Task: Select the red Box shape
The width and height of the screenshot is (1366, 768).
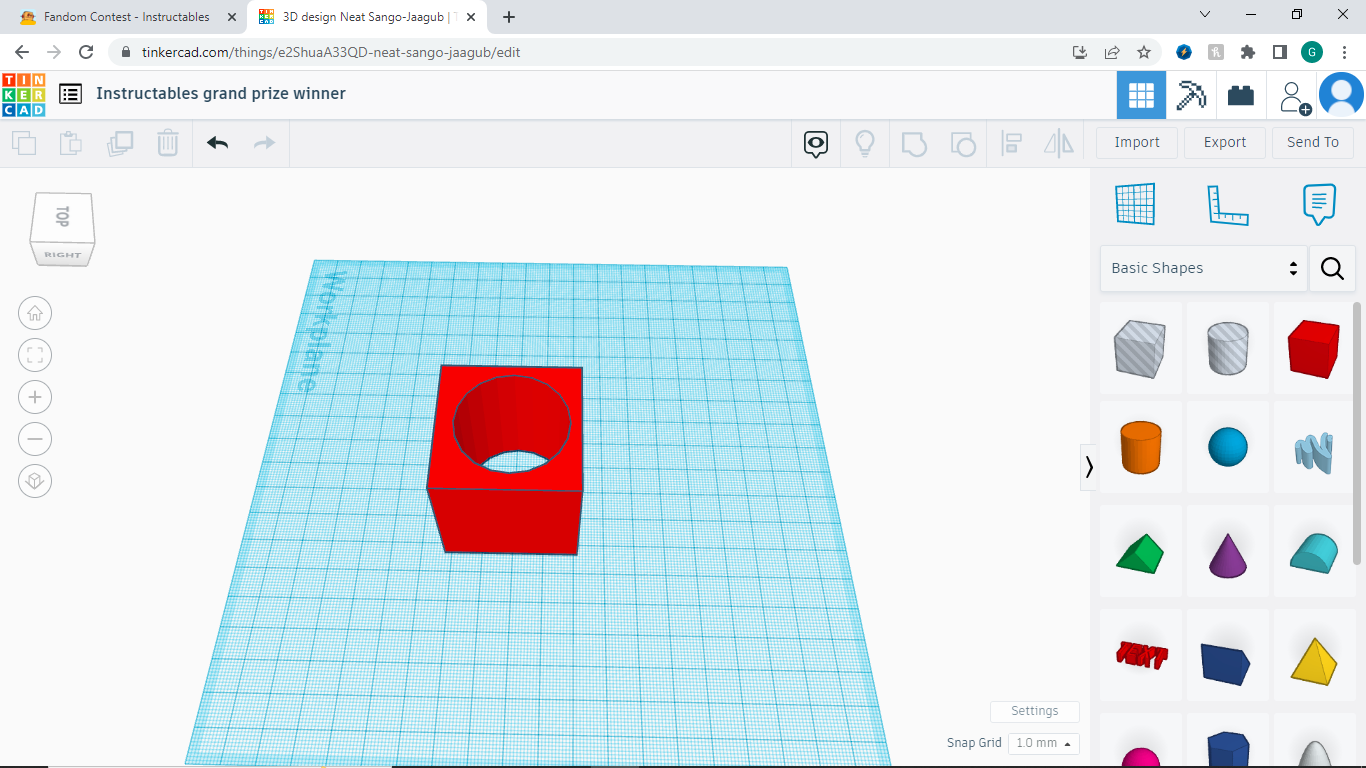Action: tap(1313, 348)
